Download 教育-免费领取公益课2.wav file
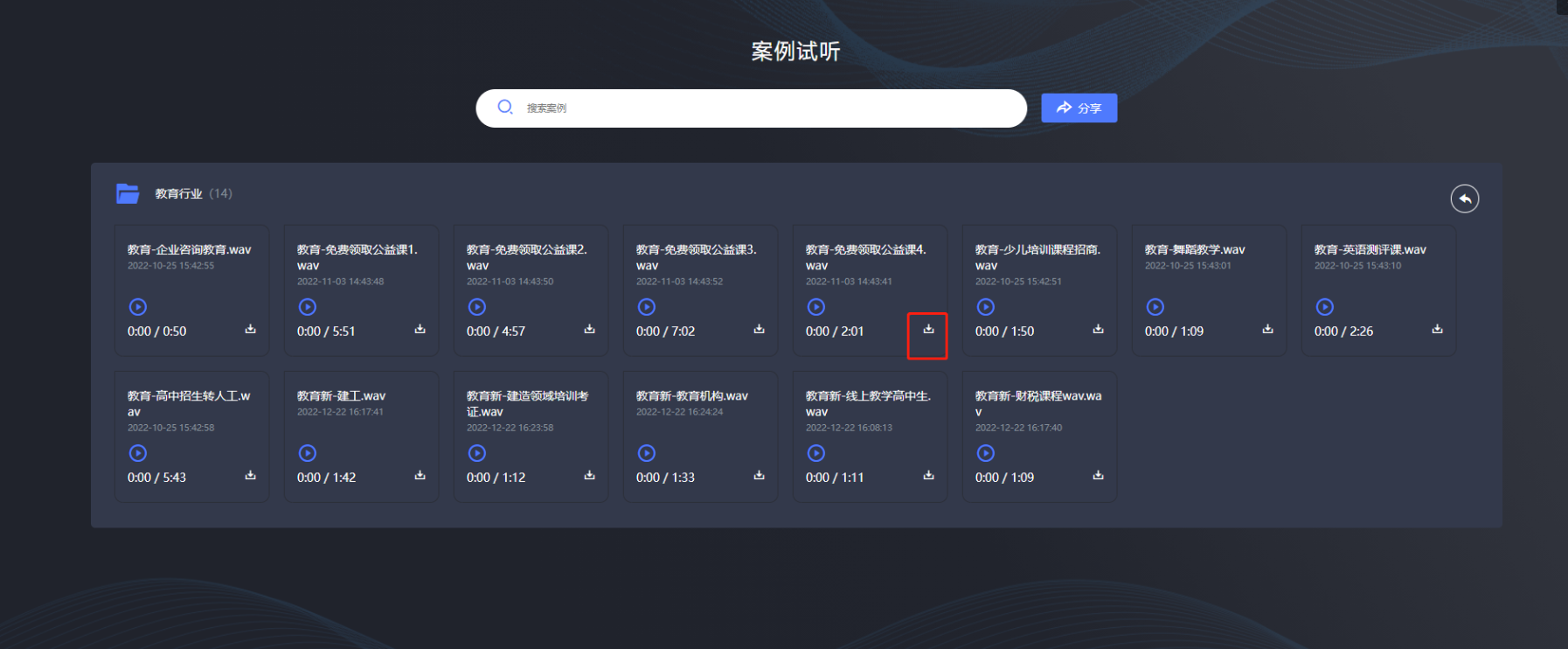The image size is (1568, 649). pos(589,330)
